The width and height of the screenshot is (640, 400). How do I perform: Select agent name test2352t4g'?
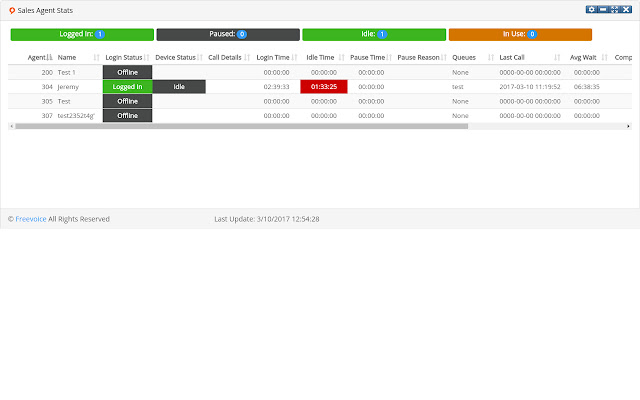(x=76, y=116)
